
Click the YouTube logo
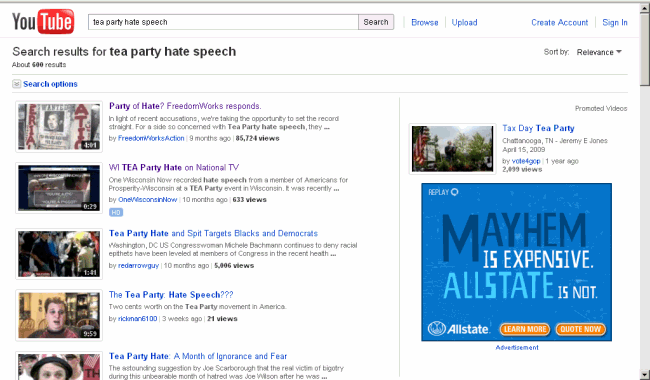(43, 22)
